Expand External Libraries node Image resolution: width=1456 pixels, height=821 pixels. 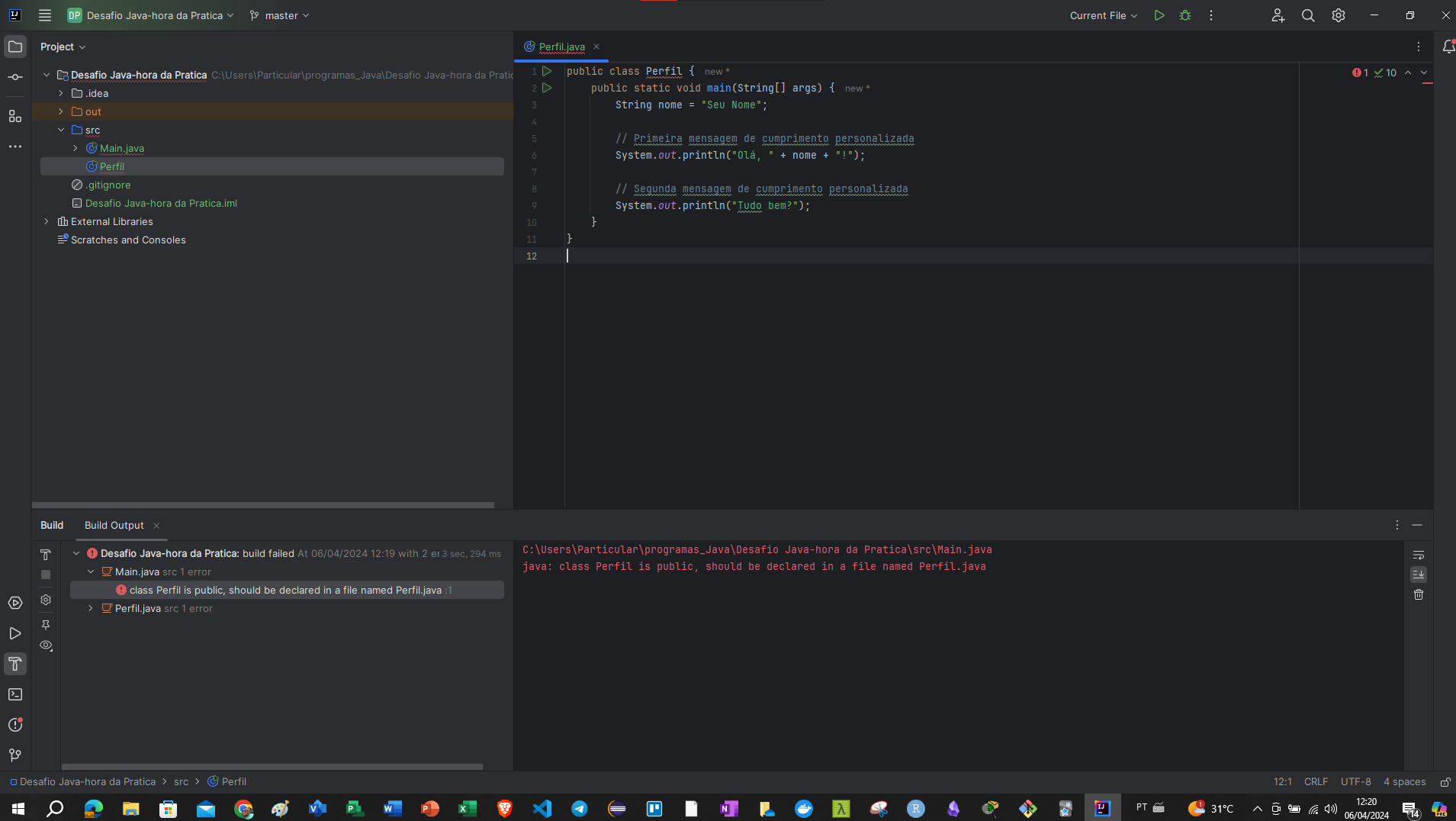click(47, 221)
